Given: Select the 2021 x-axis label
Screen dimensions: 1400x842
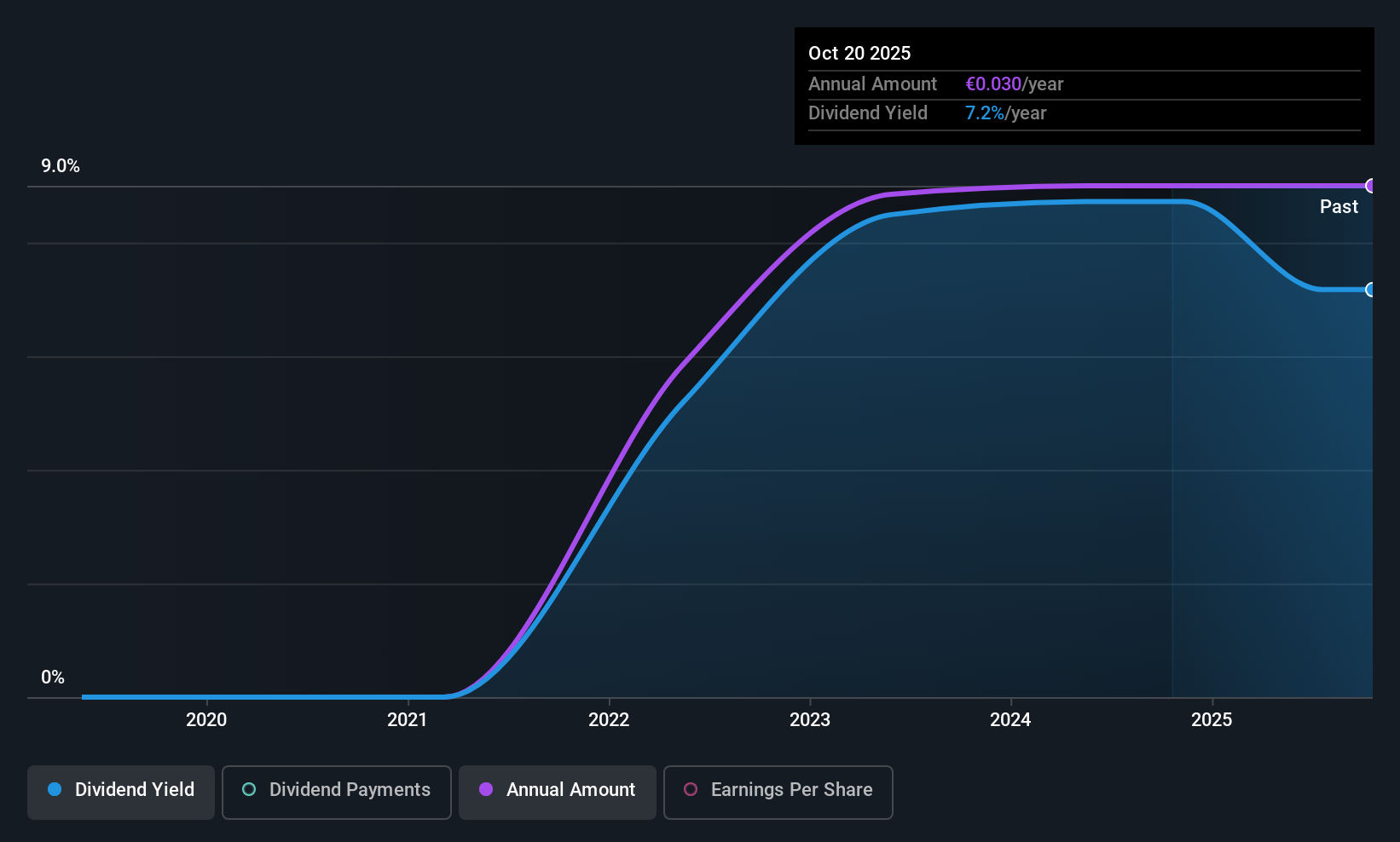Looking at the screenshot, I should pyautogui.click(x=408, y=720).
